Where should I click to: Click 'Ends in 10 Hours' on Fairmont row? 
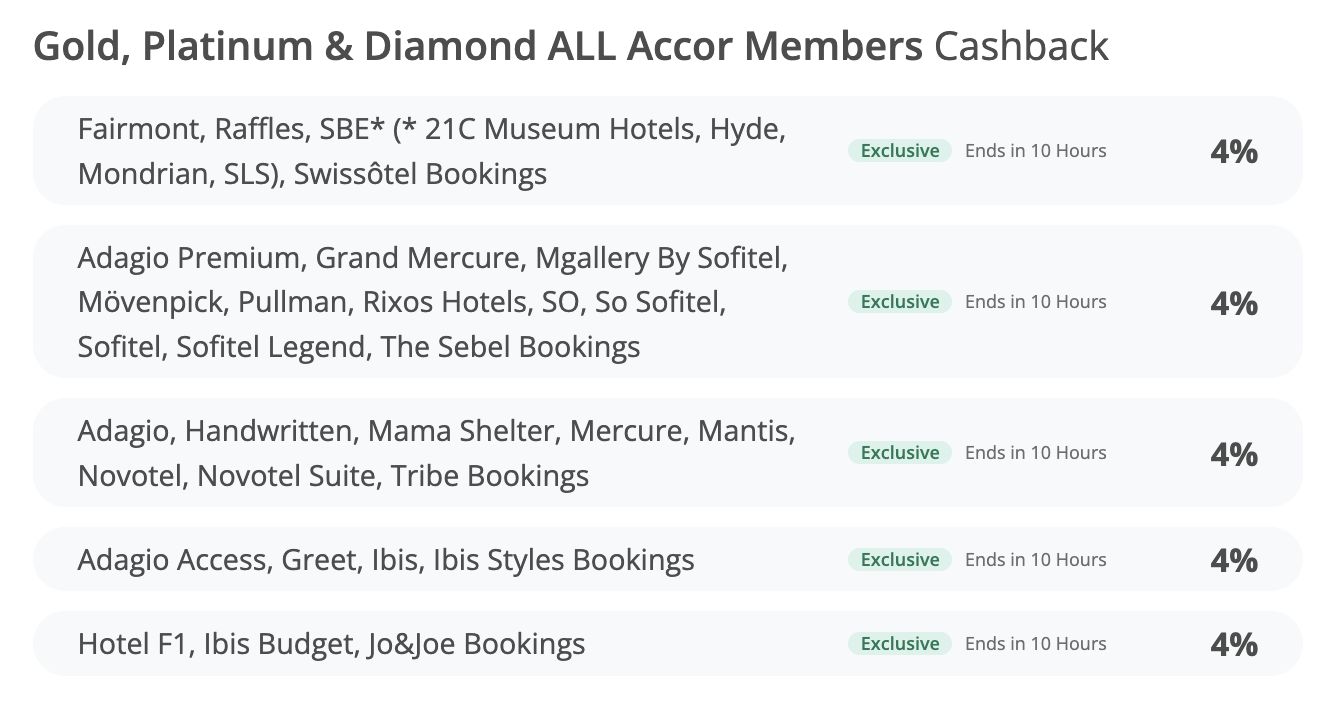(x=1035, y=151)
